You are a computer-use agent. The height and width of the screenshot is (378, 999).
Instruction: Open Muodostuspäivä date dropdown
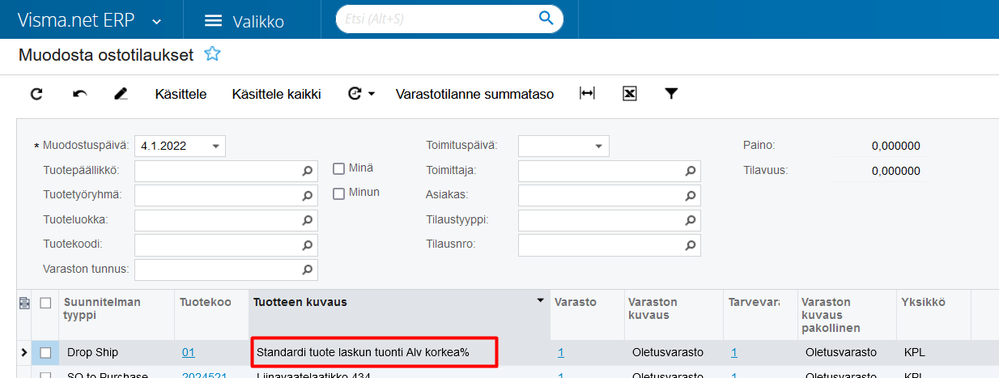point(215,146)
